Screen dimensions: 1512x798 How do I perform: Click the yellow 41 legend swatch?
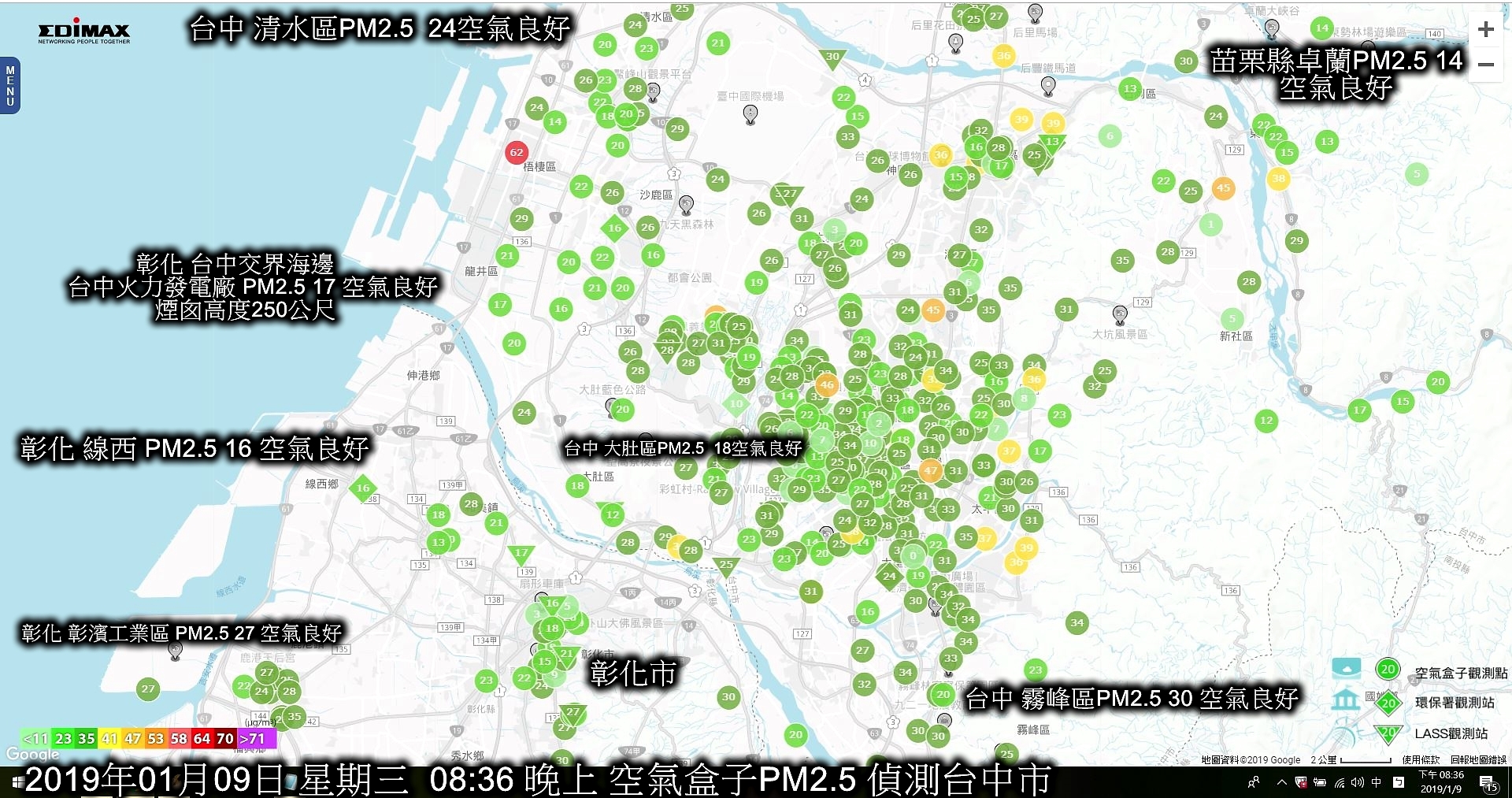[x=109, y=739]
